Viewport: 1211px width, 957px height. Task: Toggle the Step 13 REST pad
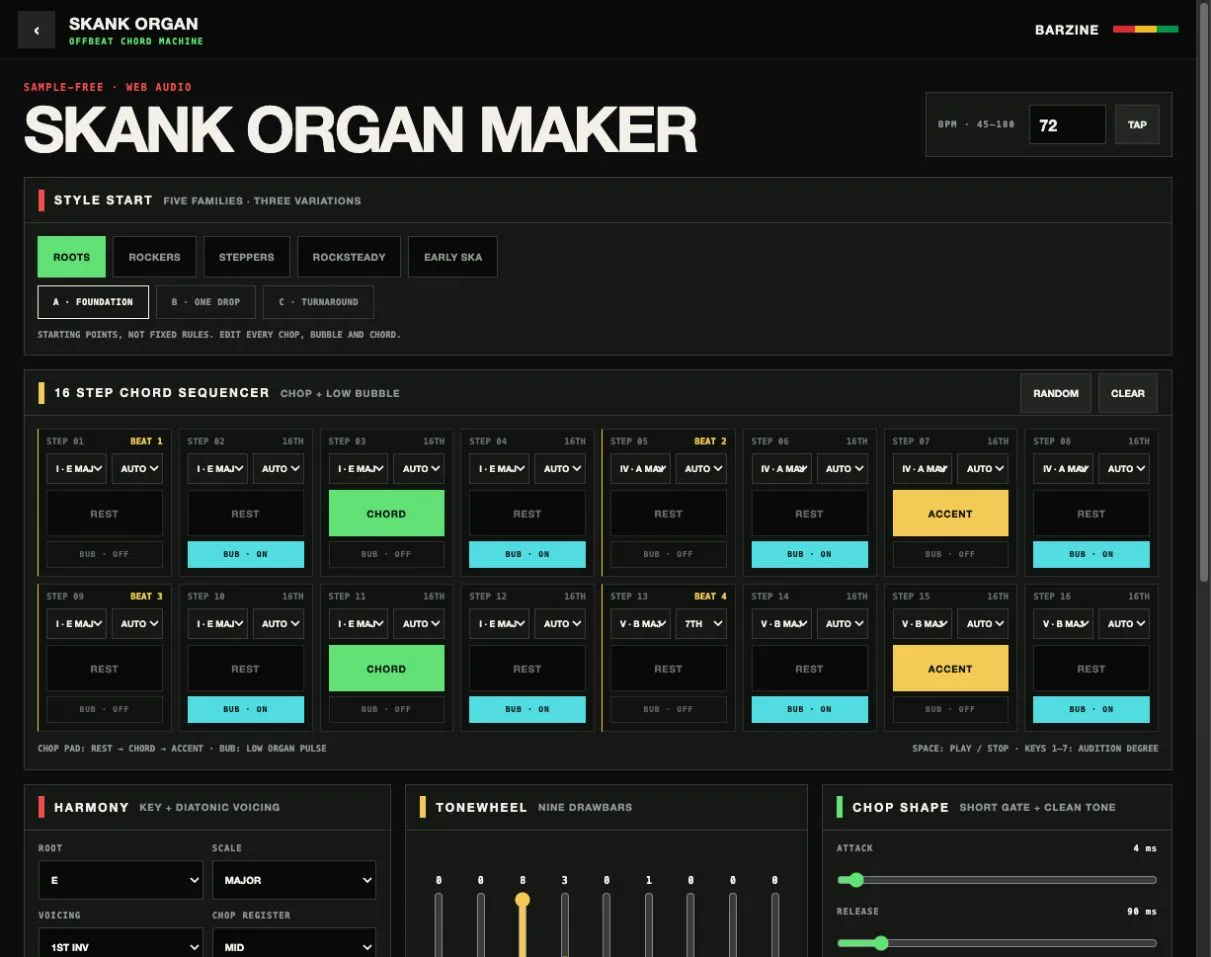pos(668,668)
